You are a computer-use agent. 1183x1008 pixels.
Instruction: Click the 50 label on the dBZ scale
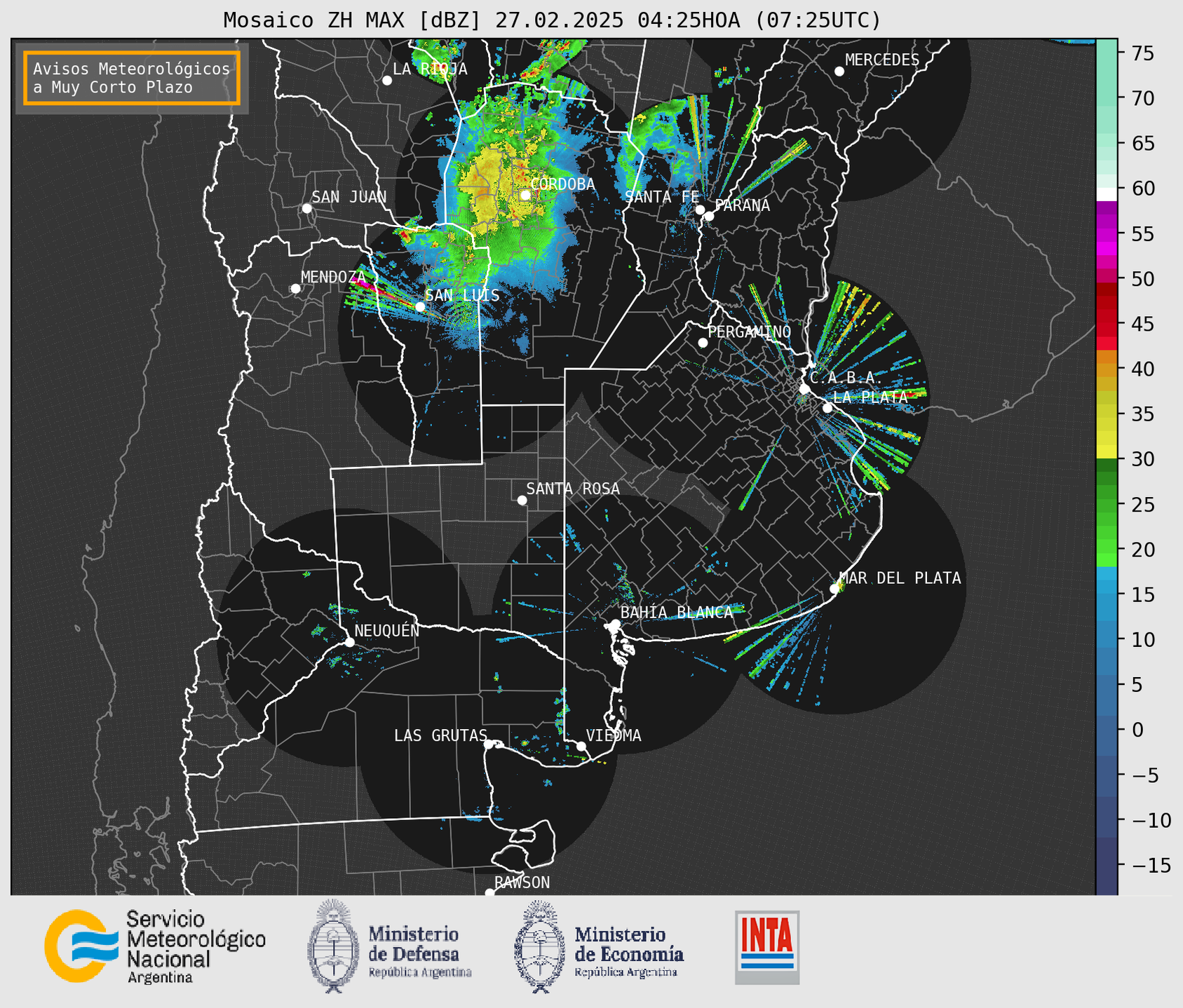(1142, 279)
